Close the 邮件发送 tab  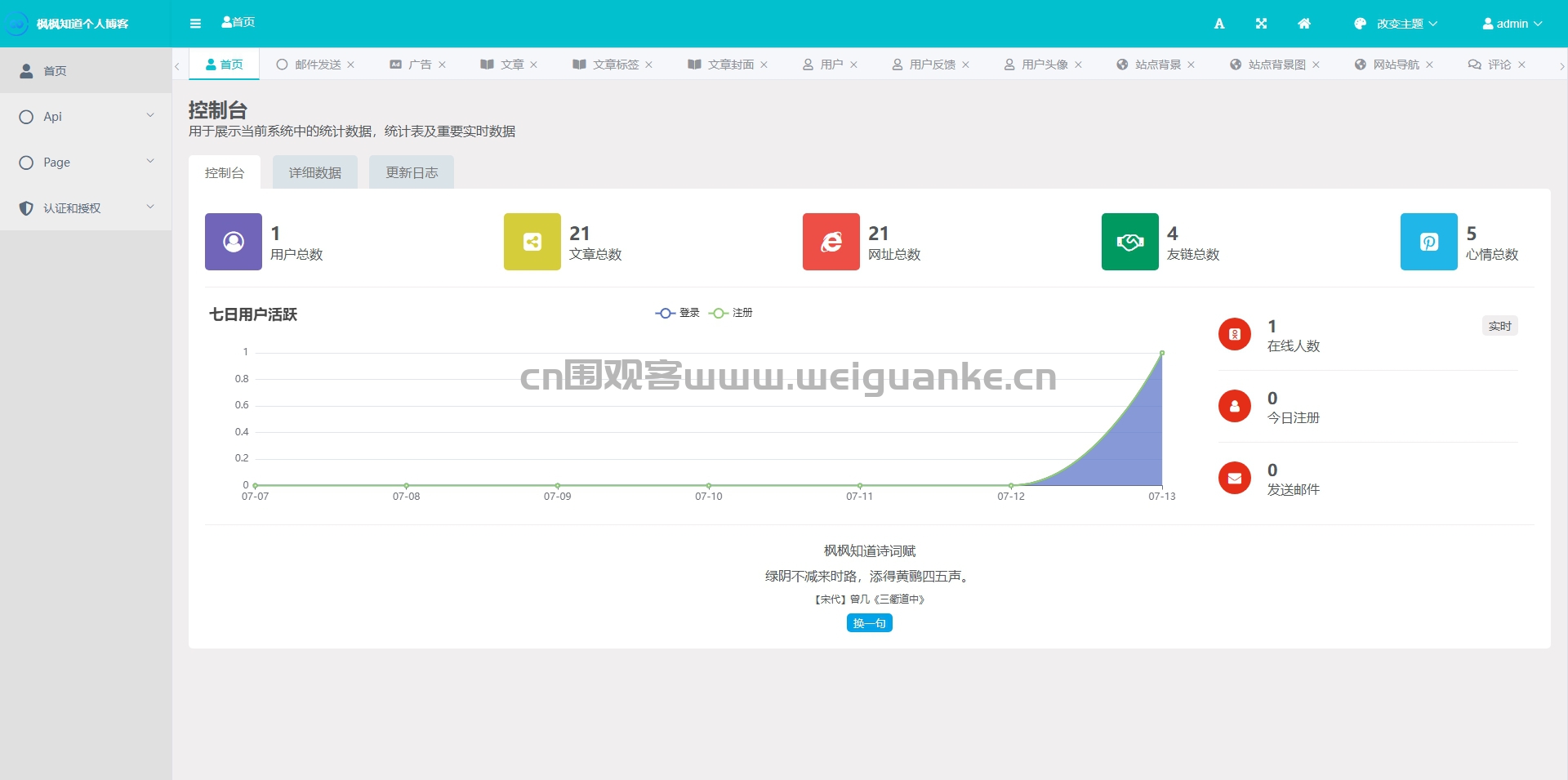coord(351,65)
